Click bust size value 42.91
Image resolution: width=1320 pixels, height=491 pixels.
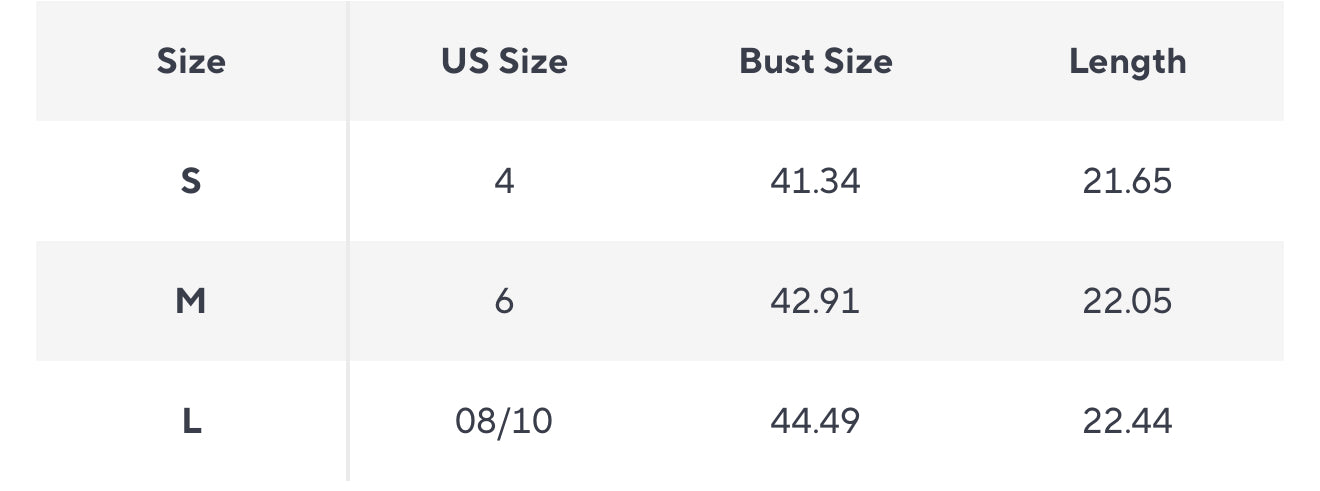815,301
